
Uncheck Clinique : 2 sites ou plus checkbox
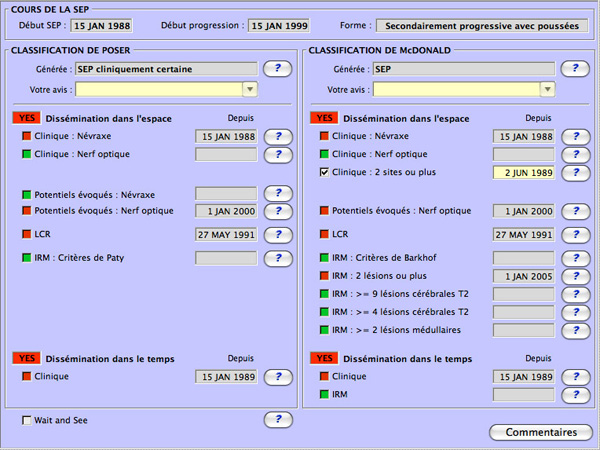324,173
